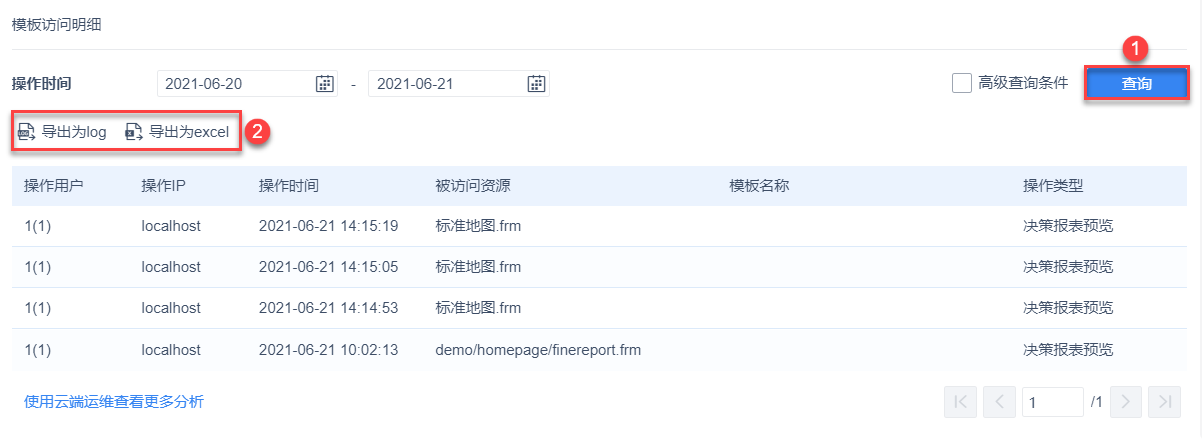
Task: Jump to the last page arrow
Action: pos(1164,402)
